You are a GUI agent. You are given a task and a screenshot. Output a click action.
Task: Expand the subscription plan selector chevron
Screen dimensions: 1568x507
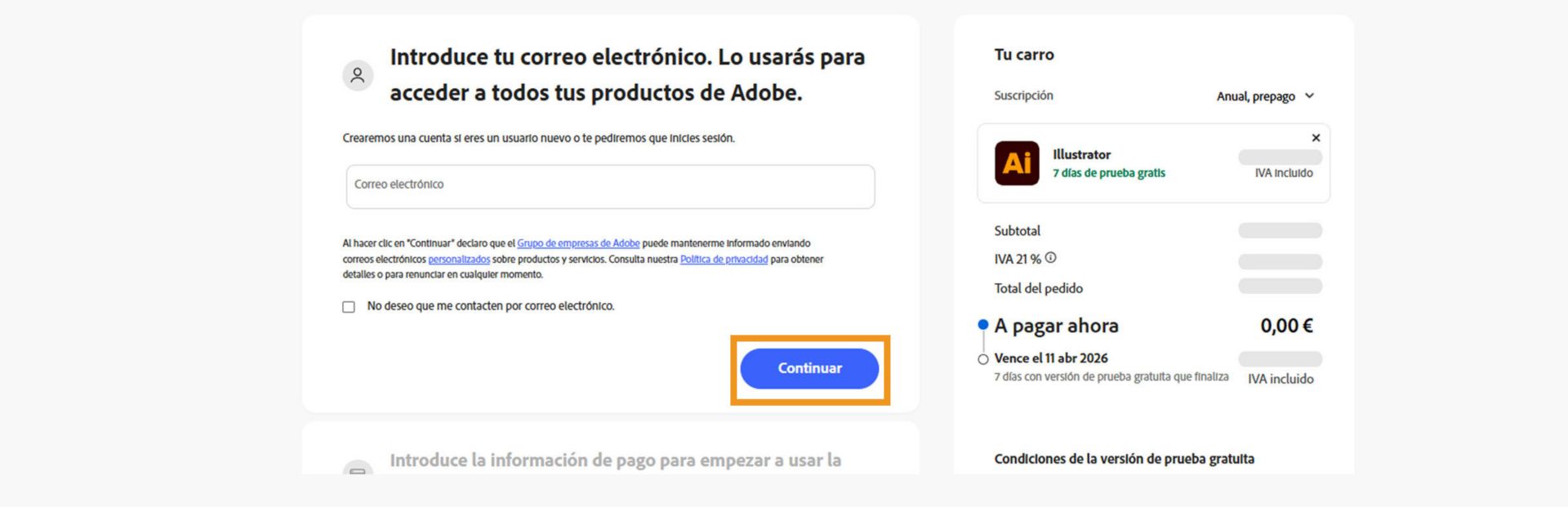click(1310, 96)
